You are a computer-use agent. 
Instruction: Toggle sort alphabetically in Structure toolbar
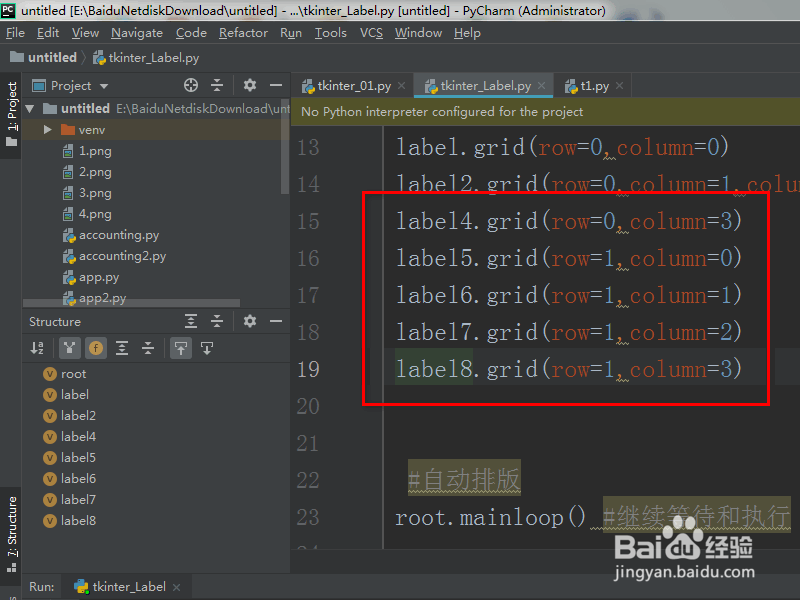tap(37, 348)
